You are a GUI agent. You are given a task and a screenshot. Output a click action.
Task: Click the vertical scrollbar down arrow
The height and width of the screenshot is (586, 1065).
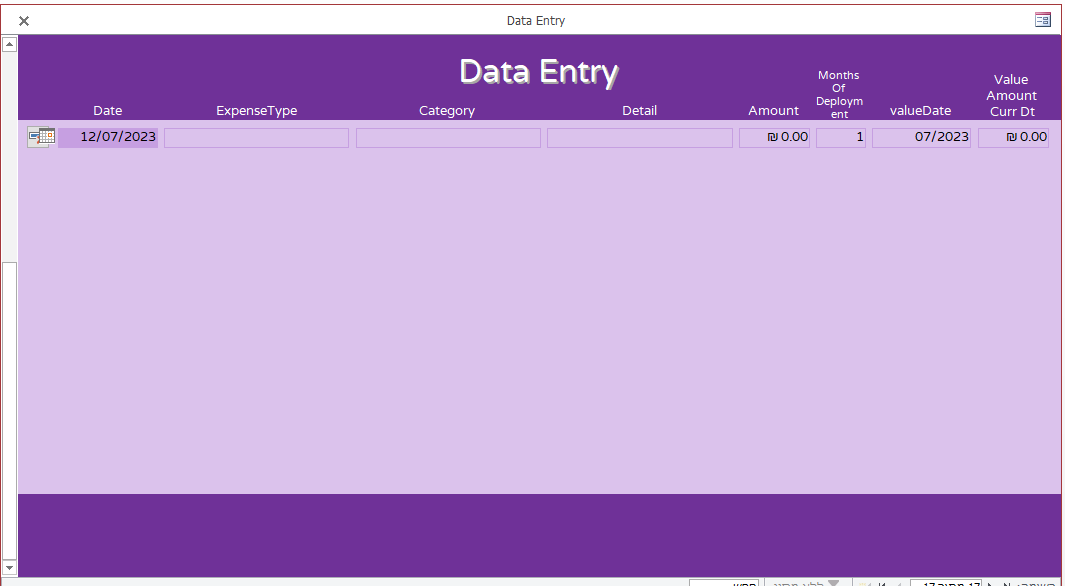[9, 567]
